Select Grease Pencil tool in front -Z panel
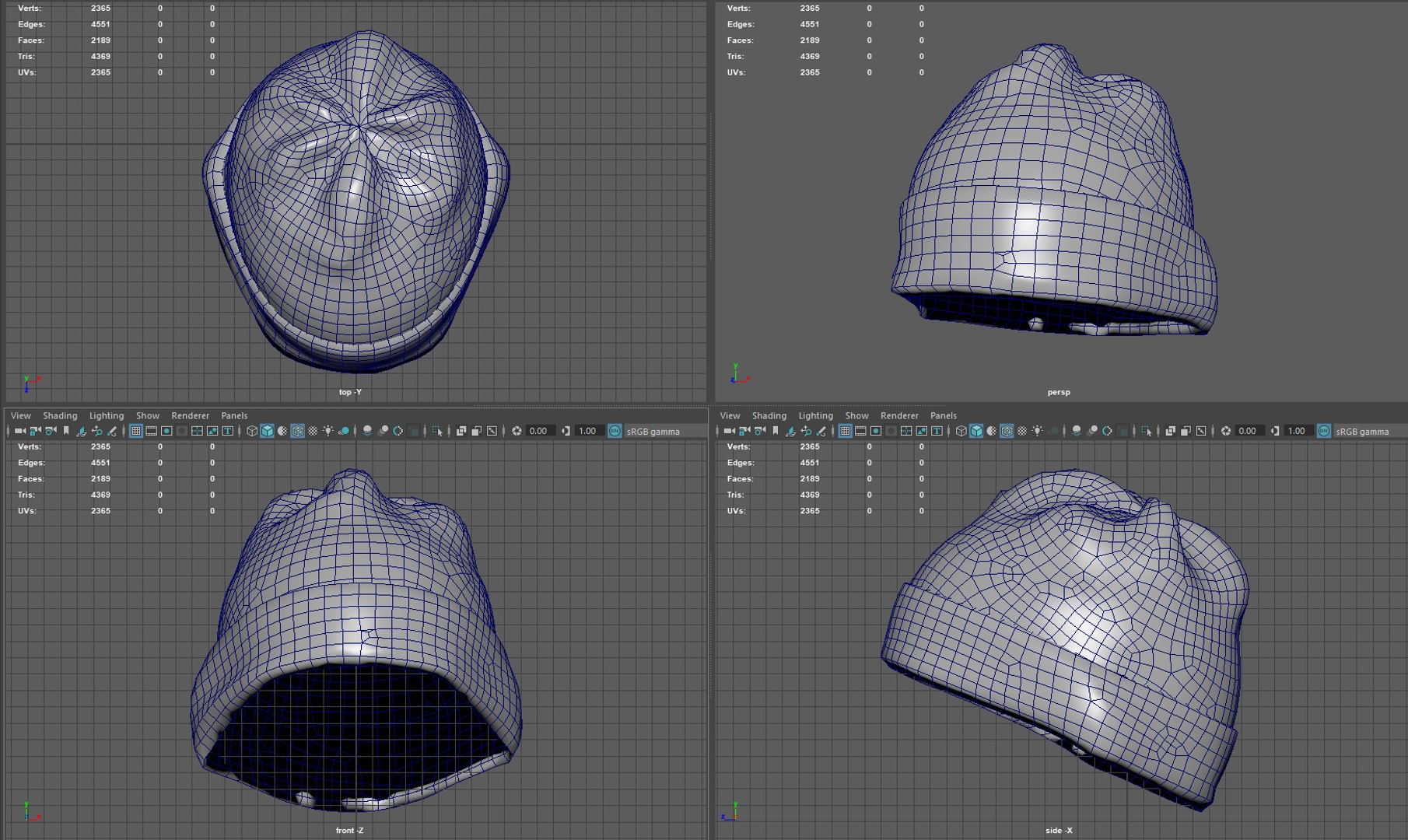This screenshot has width=1408, height=840. click(x=112, y=431)
